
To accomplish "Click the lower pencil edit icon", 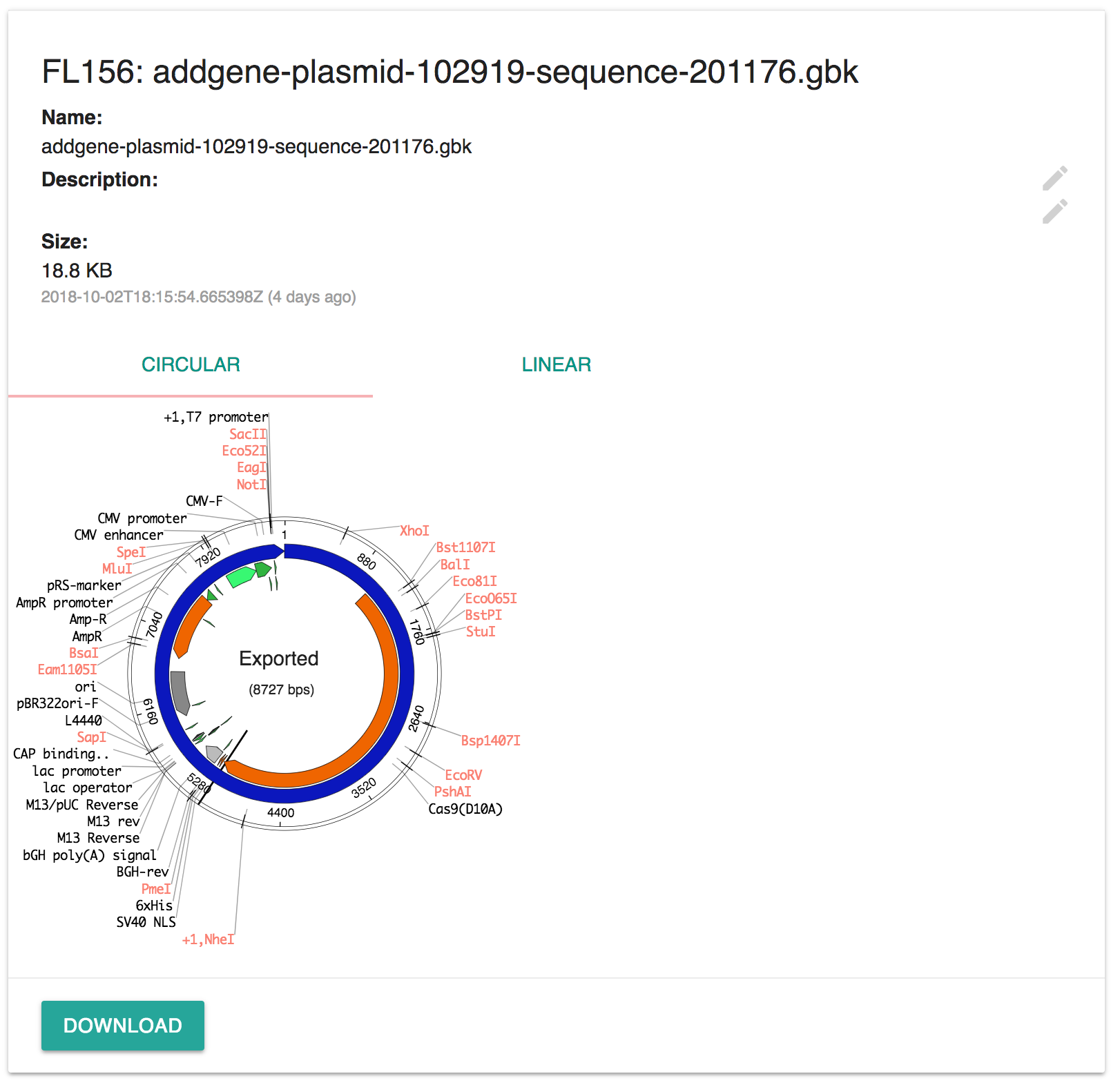I will 1054,211.
